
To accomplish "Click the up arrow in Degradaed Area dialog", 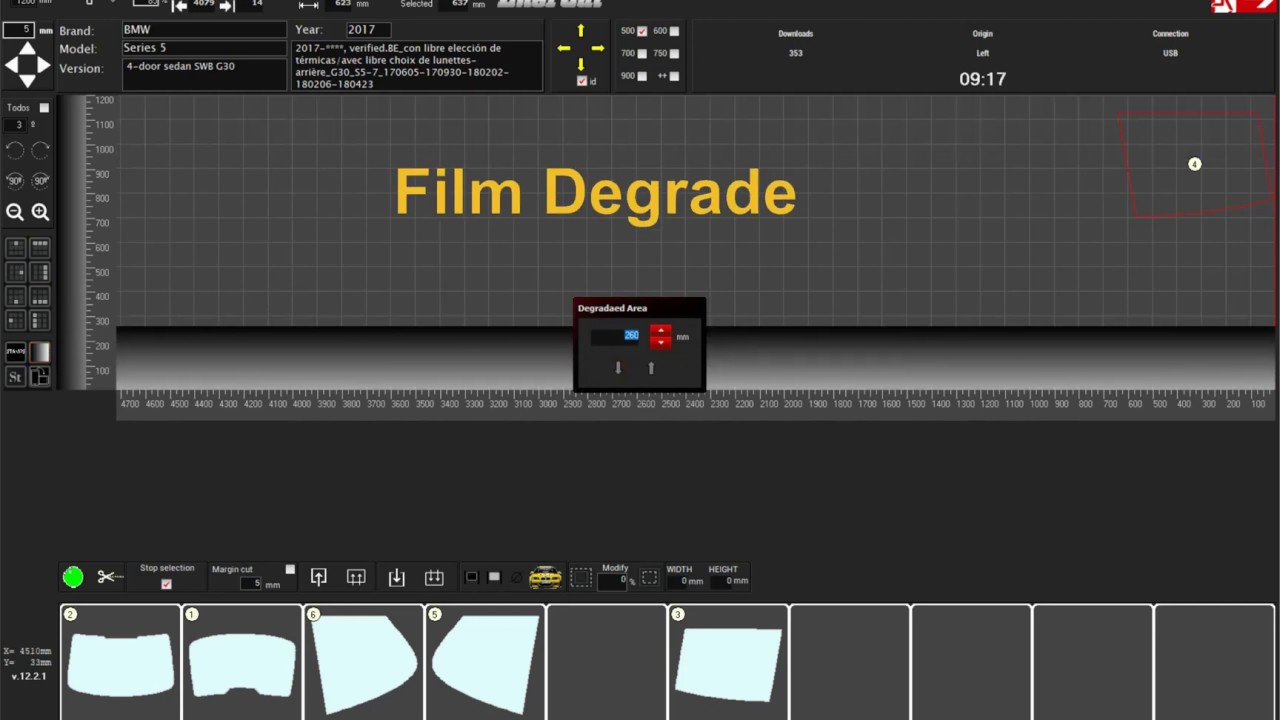I will pos(651,368).
